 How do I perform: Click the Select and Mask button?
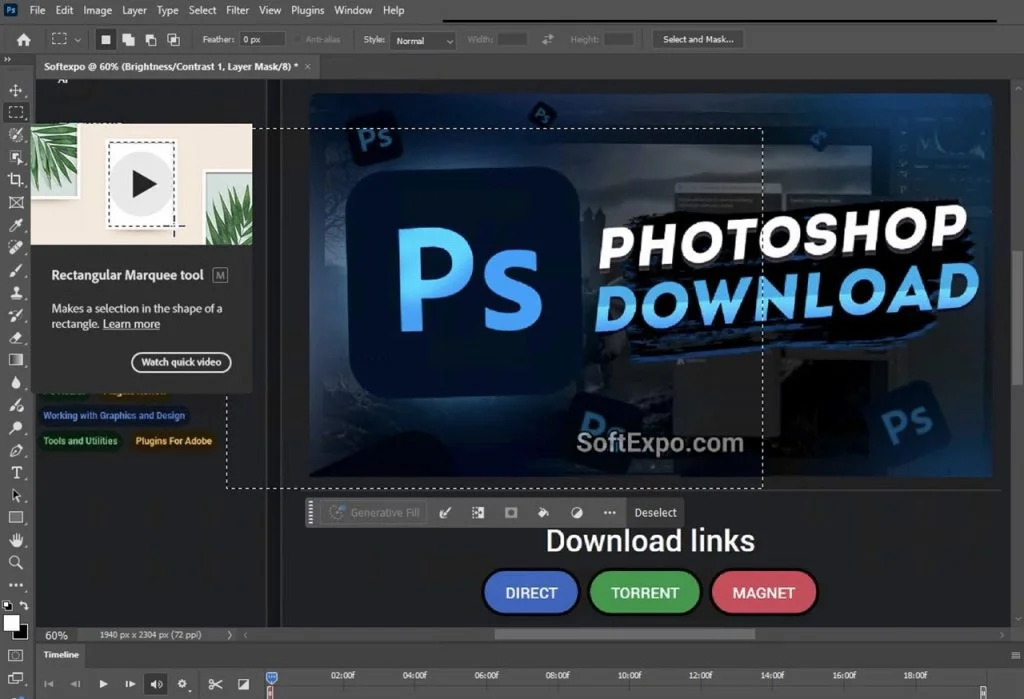pyautogui.click(x=700, y=38)
